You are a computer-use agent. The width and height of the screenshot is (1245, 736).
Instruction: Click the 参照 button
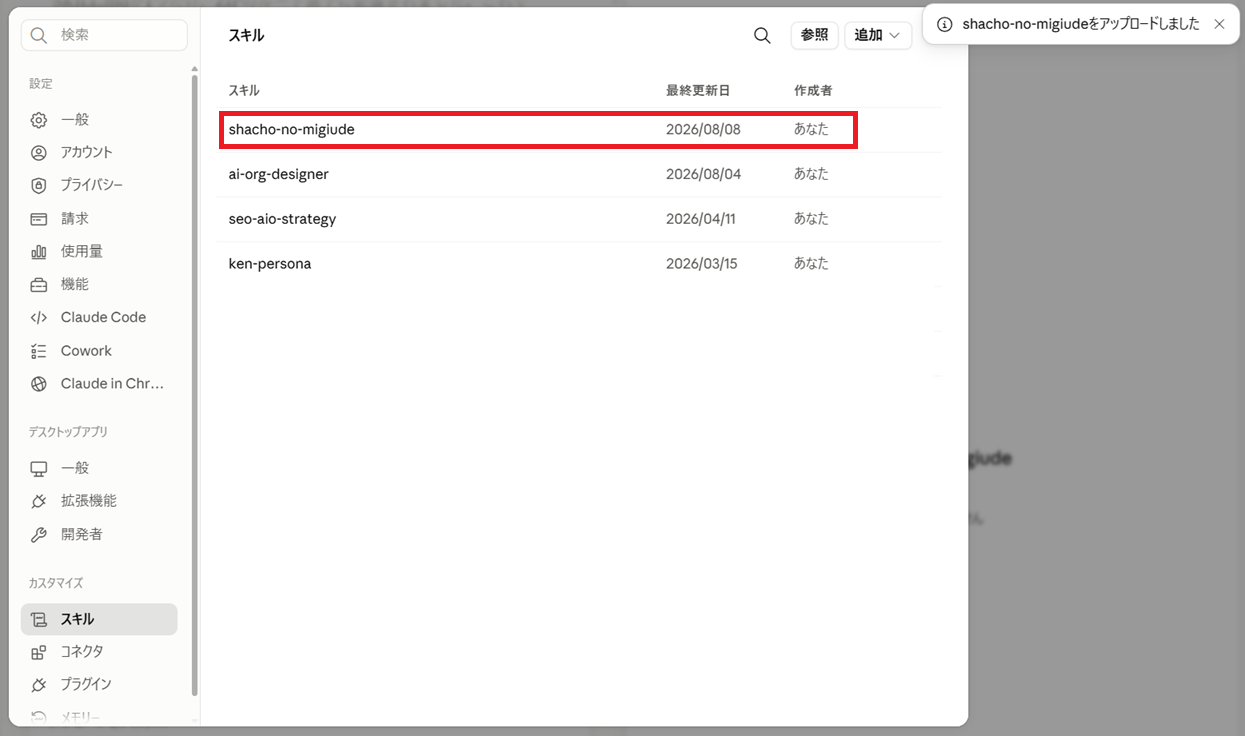(x=815, y=35)
